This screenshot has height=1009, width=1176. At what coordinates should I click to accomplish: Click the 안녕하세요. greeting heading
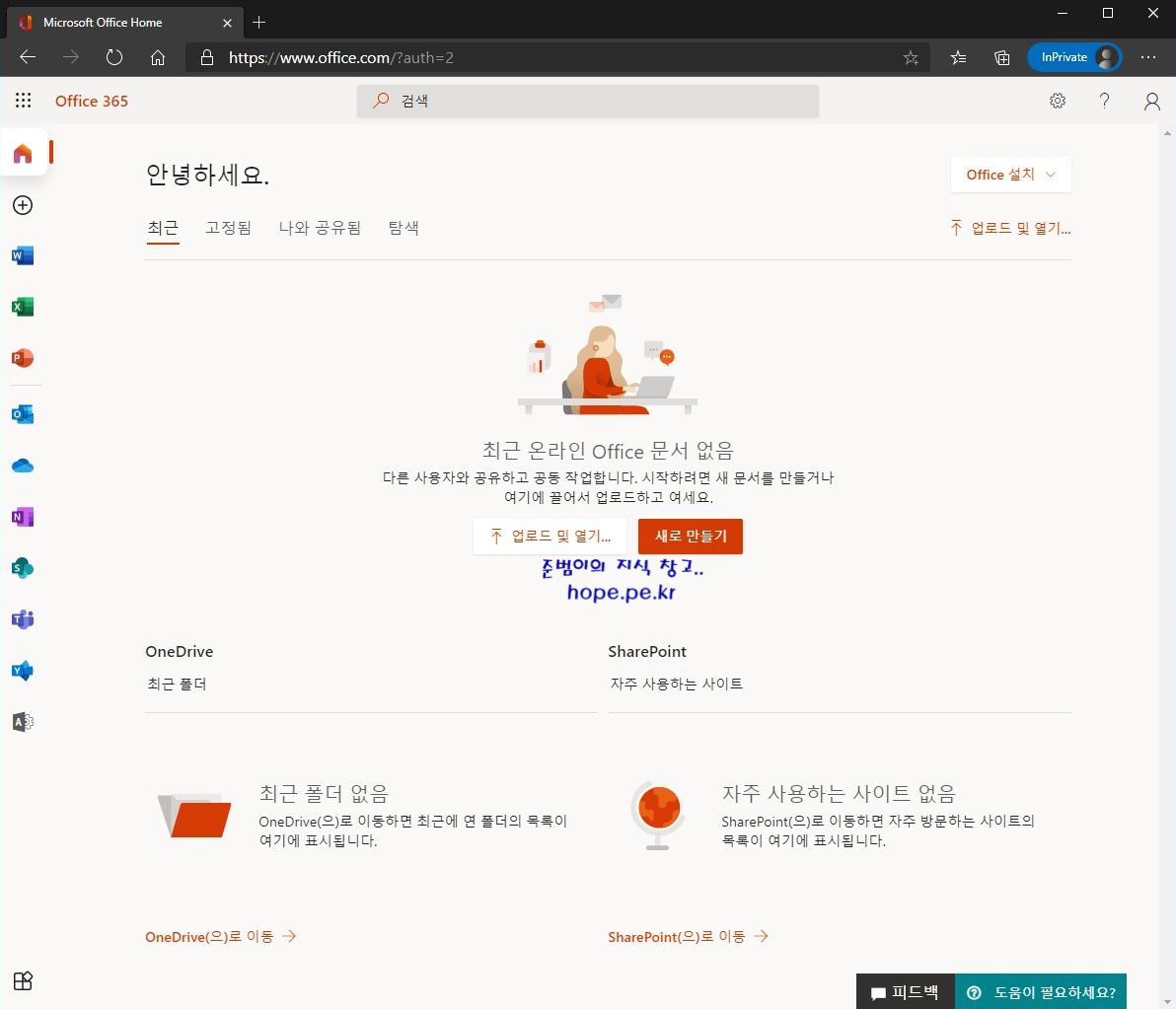(208, 175)
